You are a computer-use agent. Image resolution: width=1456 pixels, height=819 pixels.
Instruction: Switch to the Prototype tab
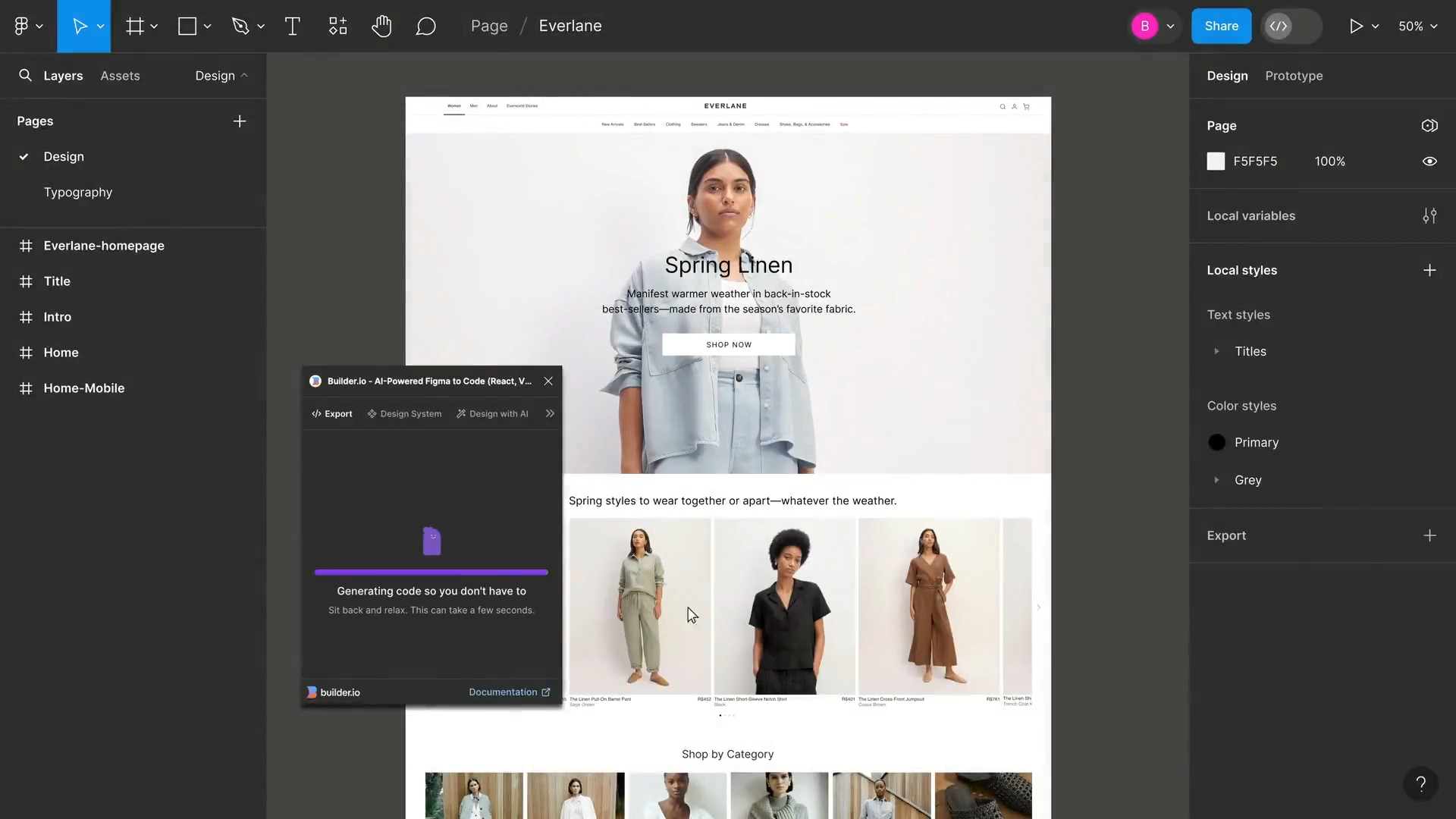tap(1294, 76)
